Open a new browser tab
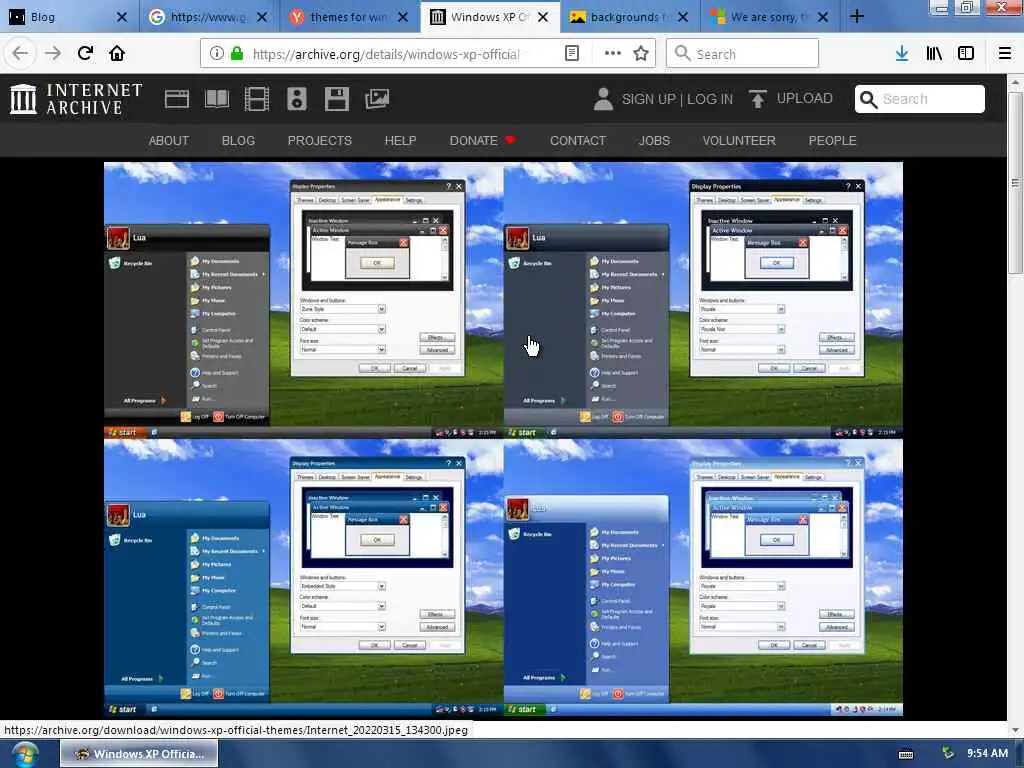 coord(857,17)
